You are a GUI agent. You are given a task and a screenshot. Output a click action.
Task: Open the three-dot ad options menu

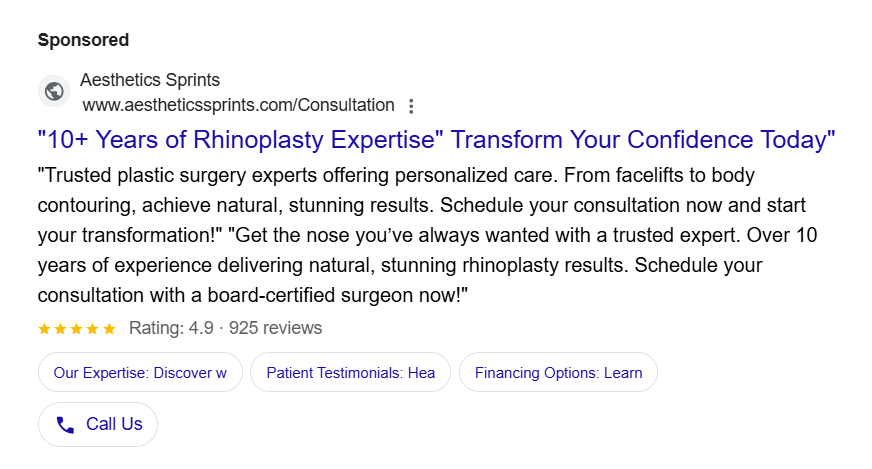click(411, 106)
